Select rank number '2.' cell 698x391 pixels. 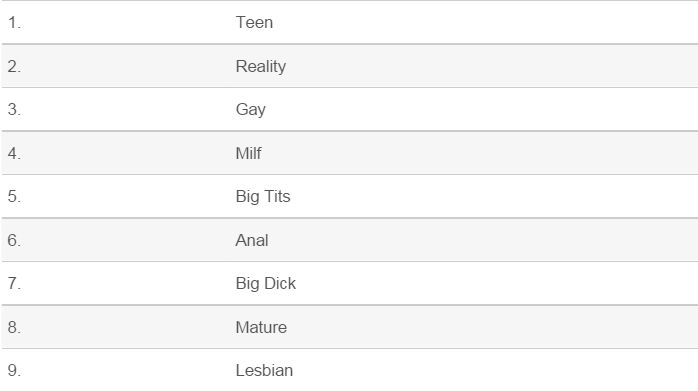14,66
